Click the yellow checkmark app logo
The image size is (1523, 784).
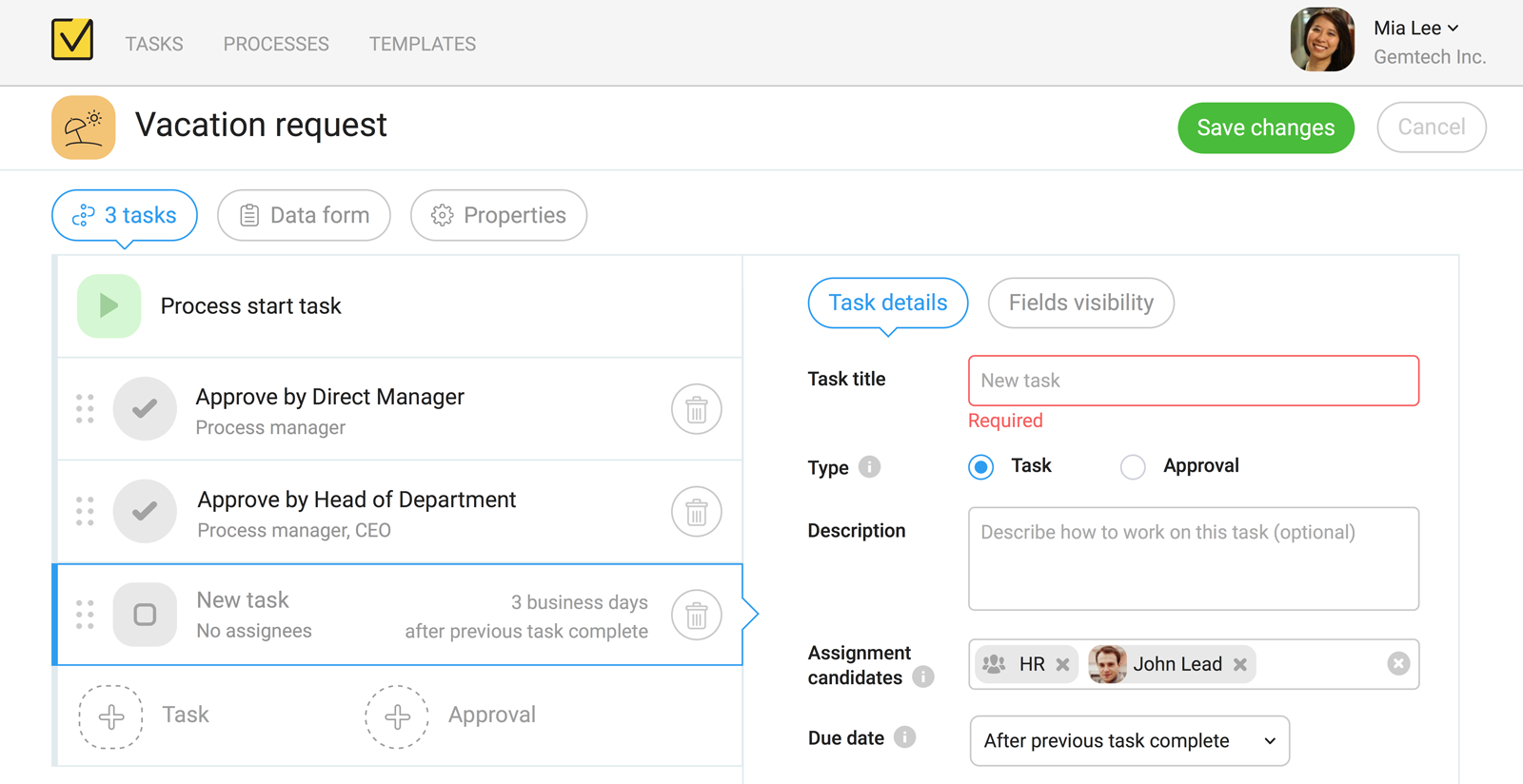(72, 40)
